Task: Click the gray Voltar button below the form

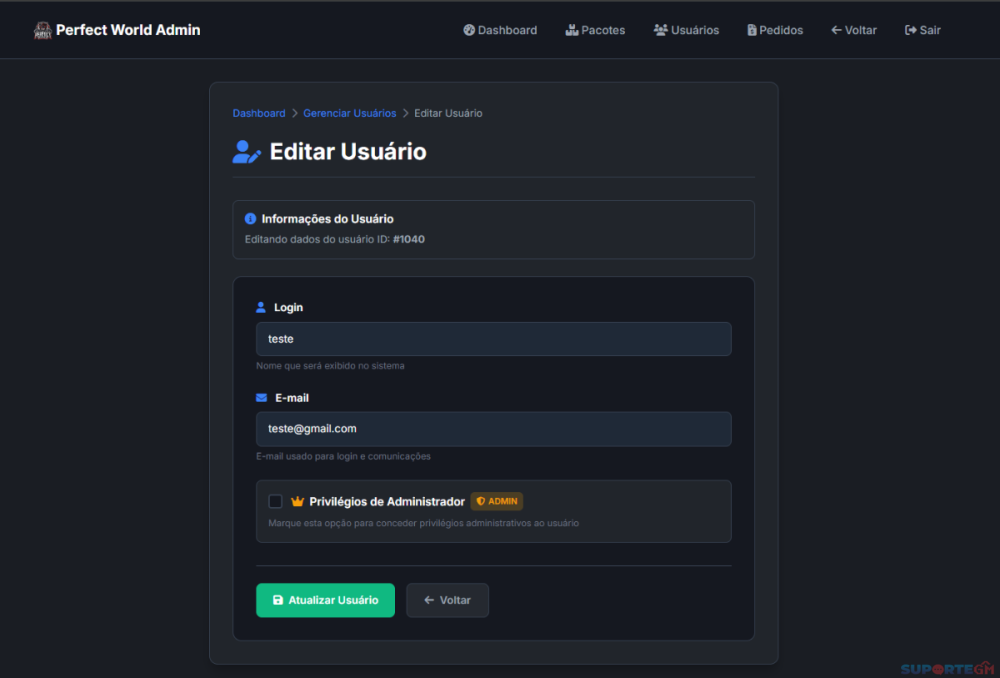Action: pyautogui.click(x=447, y=600)
